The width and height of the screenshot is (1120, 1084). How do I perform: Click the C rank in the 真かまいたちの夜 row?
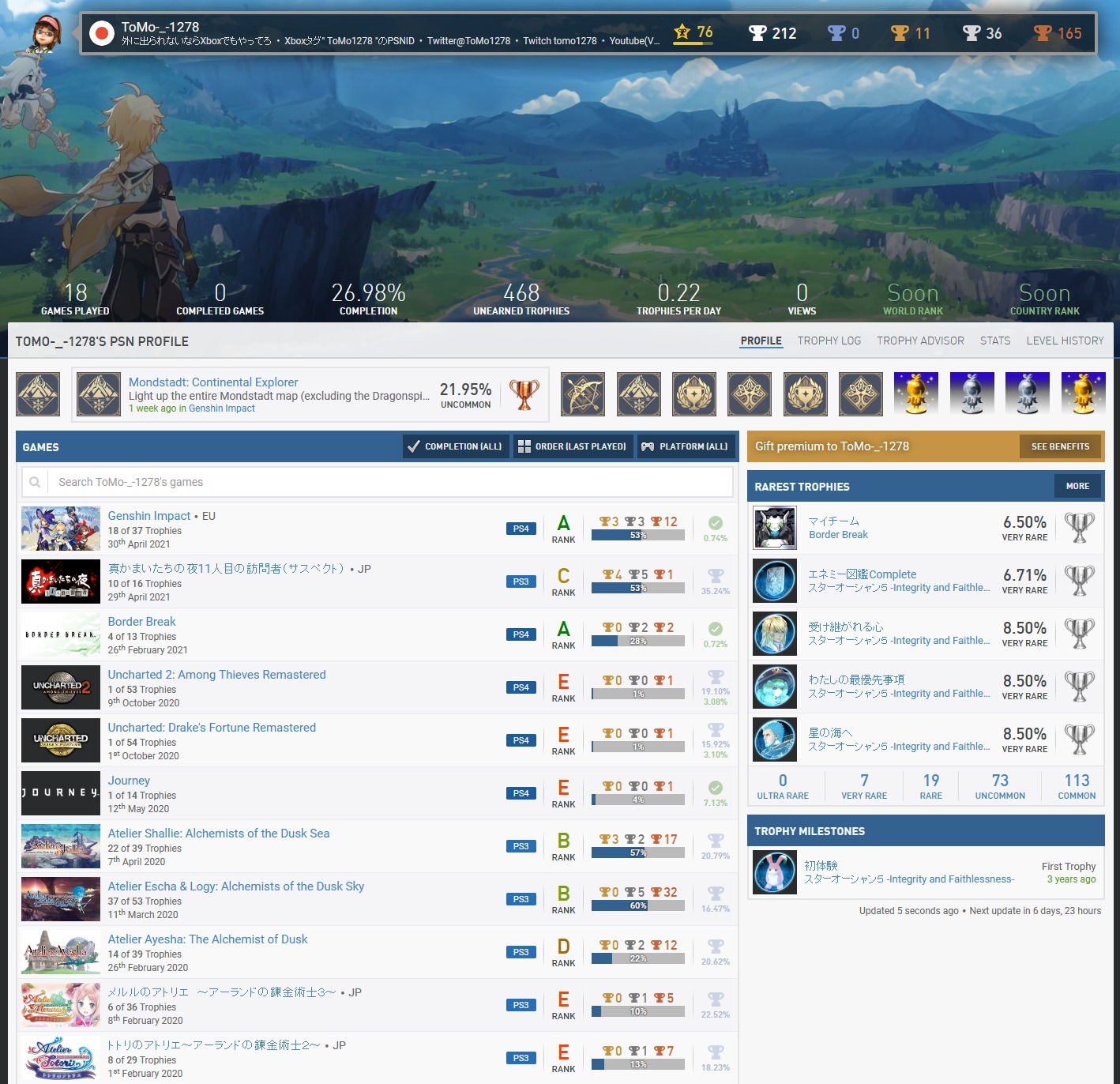pos(563,576)
